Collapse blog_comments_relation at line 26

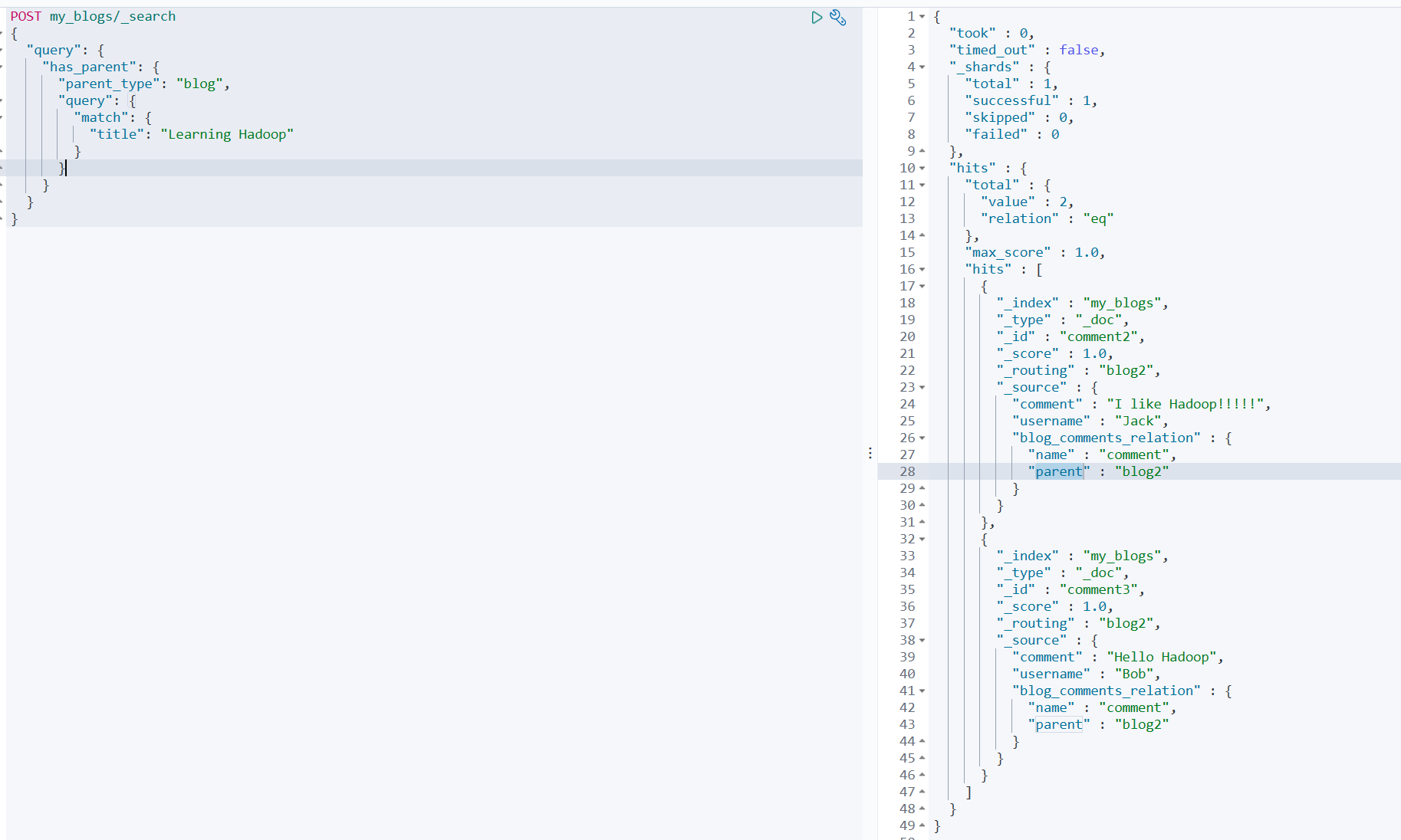pyautogui.click(x=922, y=438)
